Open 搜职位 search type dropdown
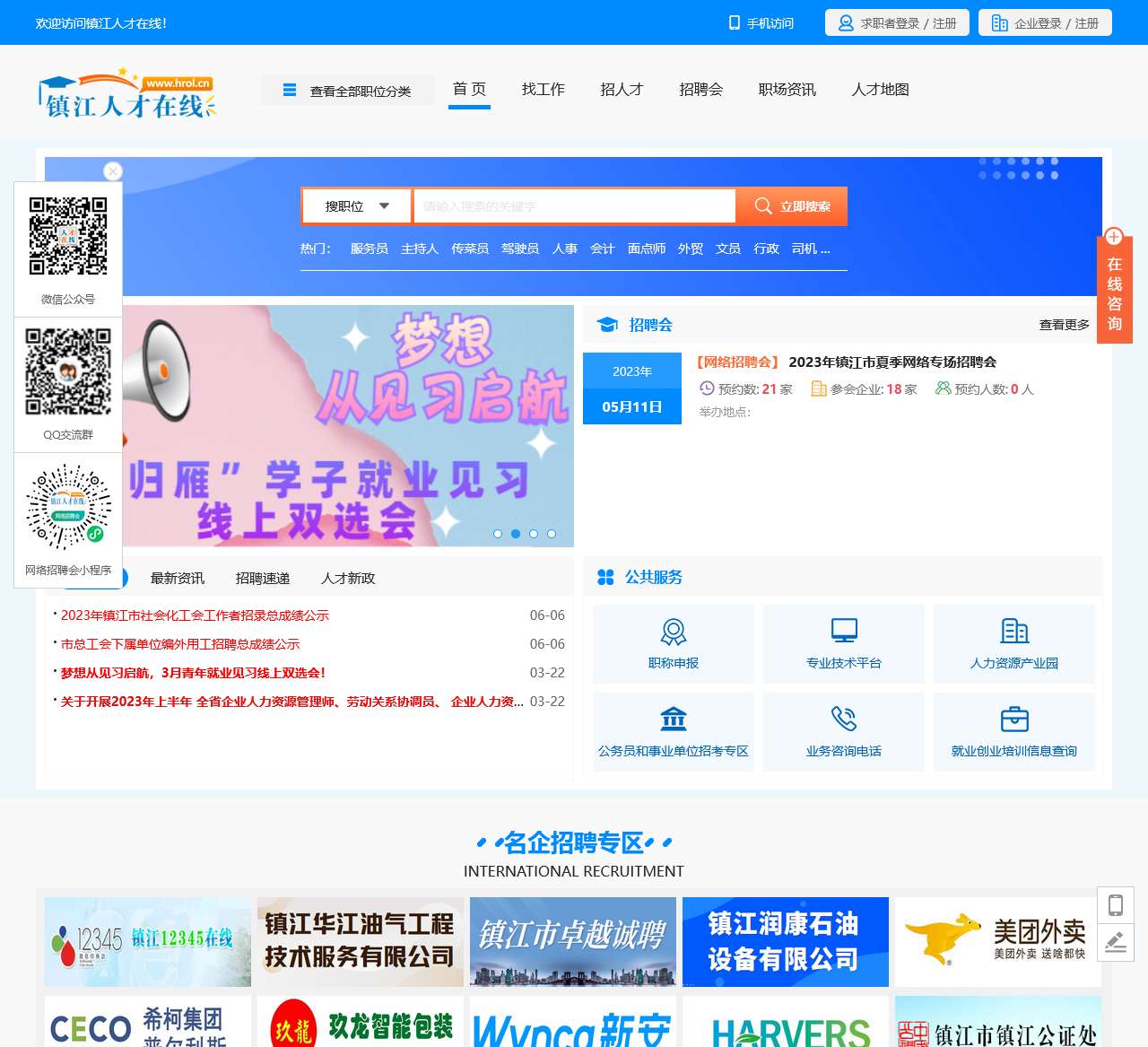The image size is (1148, 1047). 357,205
